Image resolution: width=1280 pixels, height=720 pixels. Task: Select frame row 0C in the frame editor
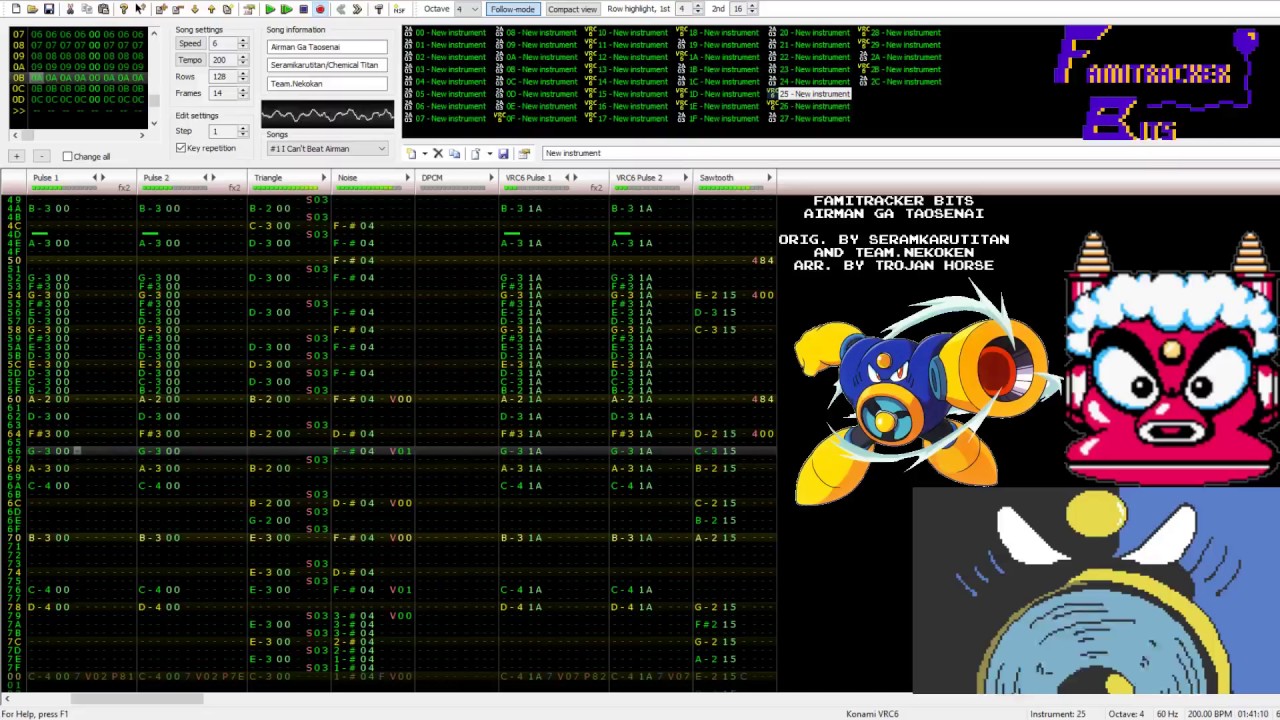pyautogui.click(x=78, y=88)
